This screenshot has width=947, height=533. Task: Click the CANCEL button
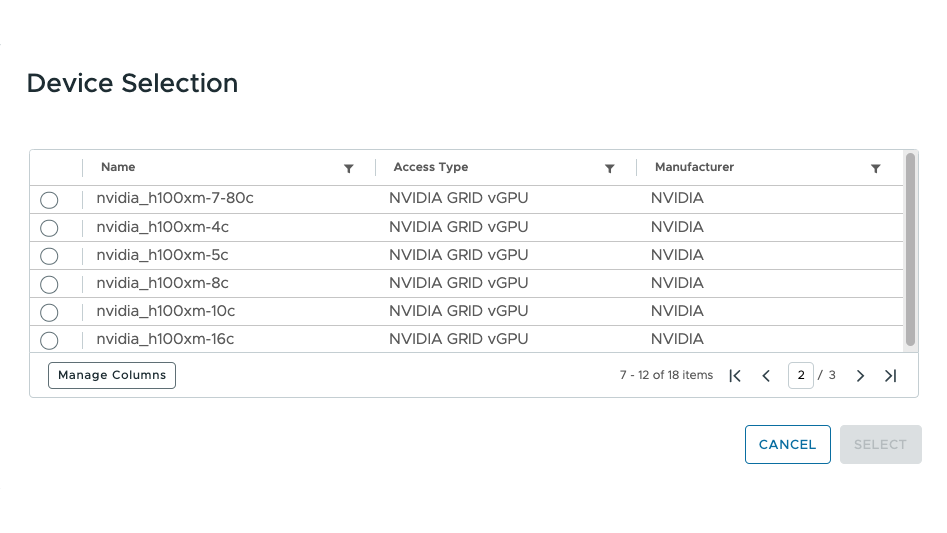(x=788, y=444)
